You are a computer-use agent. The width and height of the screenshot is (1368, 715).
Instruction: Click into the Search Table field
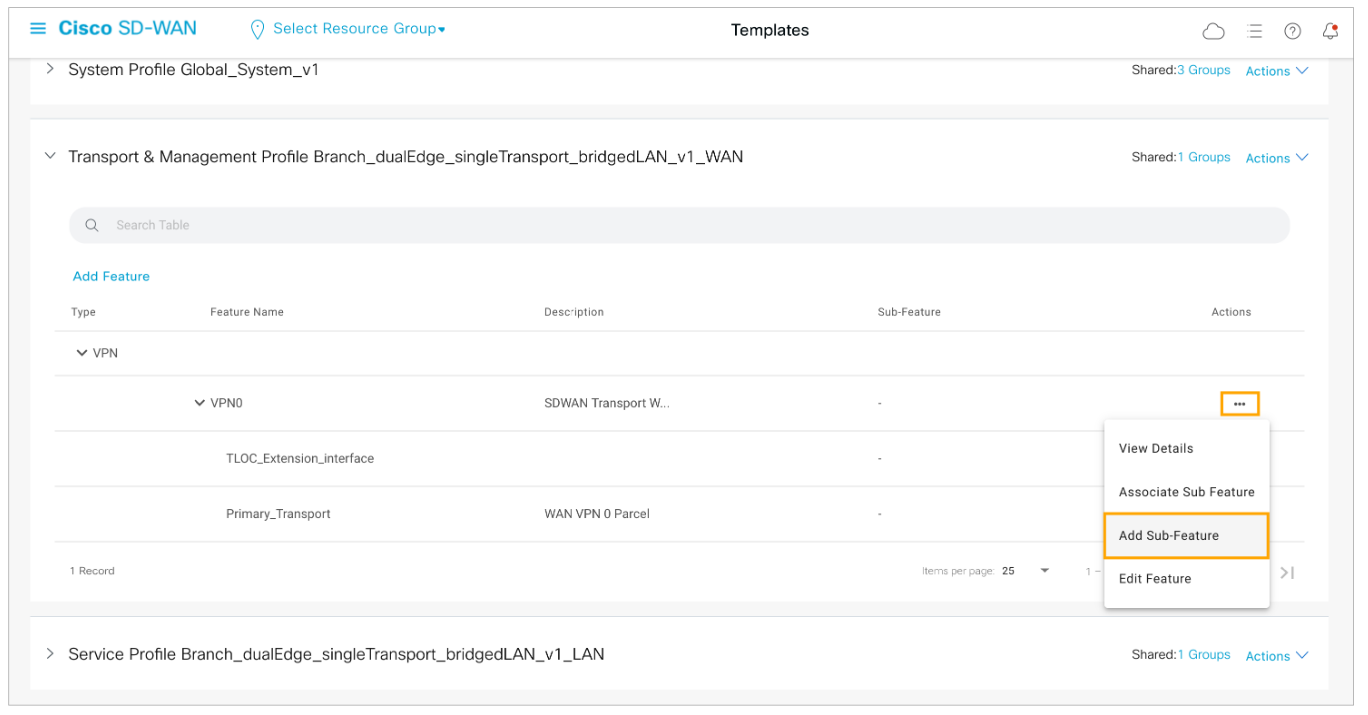tap(680, 226)
